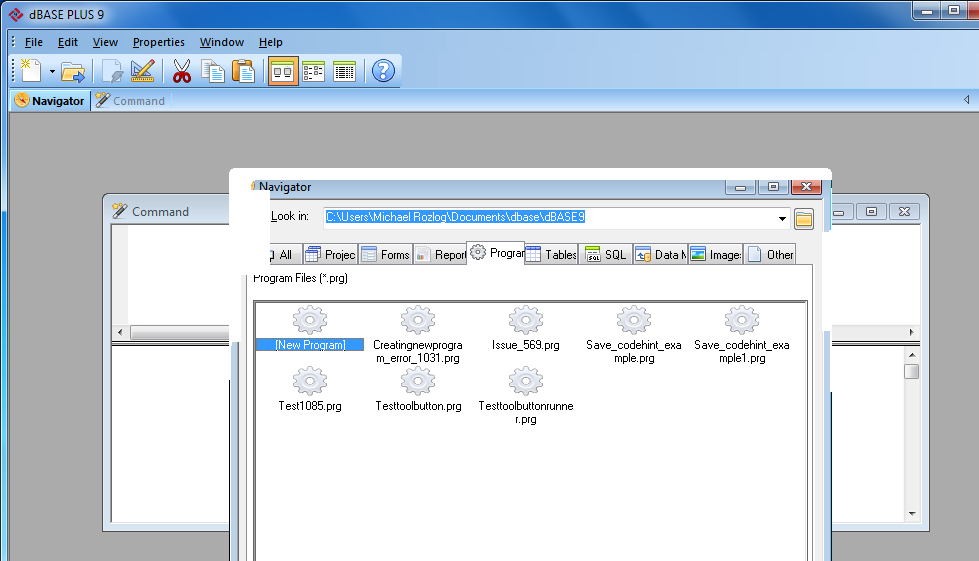Close the Command window
Screen dimensions: 979x561
pyautogui.click(x=904, y=212)
